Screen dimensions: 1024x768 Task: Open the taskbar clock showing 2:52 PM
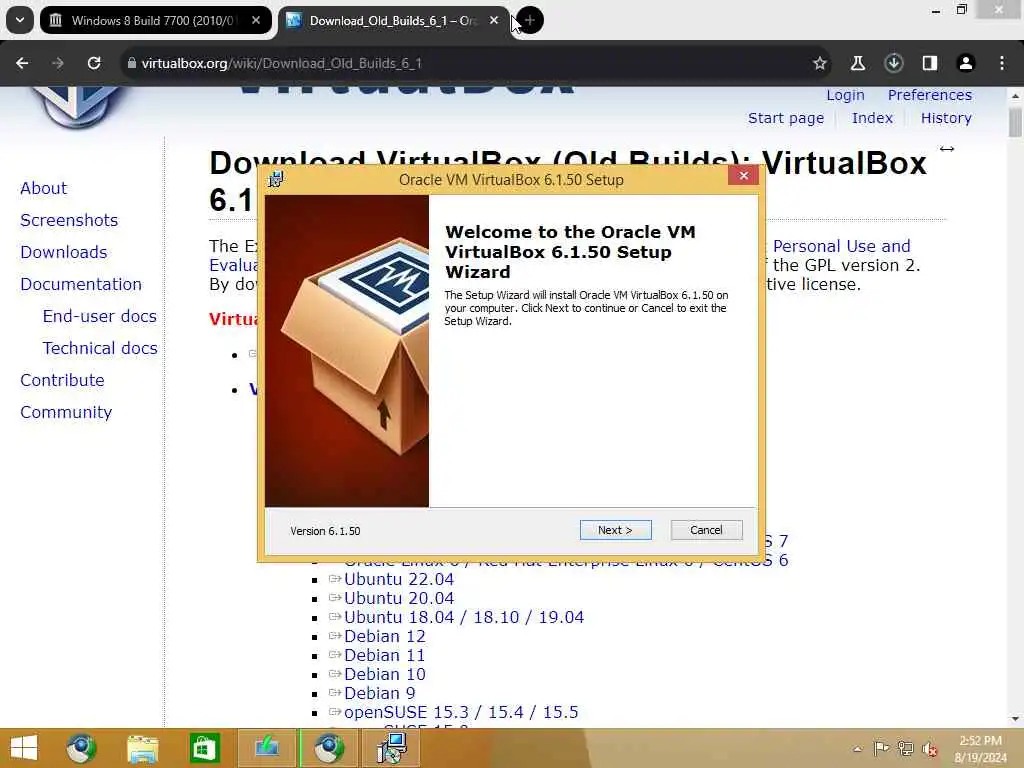[980, 749]
